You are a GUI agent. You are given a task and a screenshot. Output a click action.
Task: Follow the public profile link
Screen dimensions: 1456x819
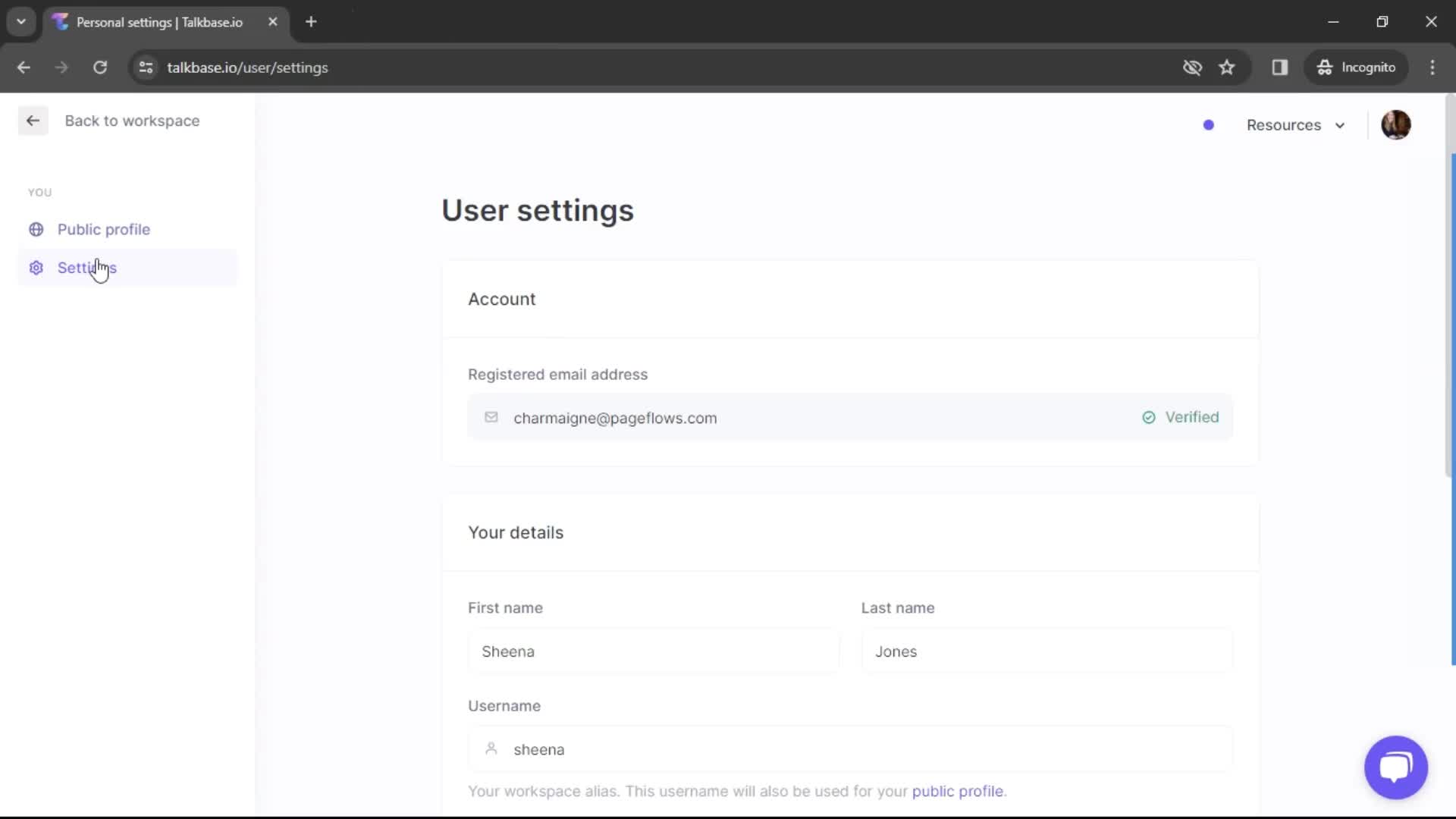point(957,791)
